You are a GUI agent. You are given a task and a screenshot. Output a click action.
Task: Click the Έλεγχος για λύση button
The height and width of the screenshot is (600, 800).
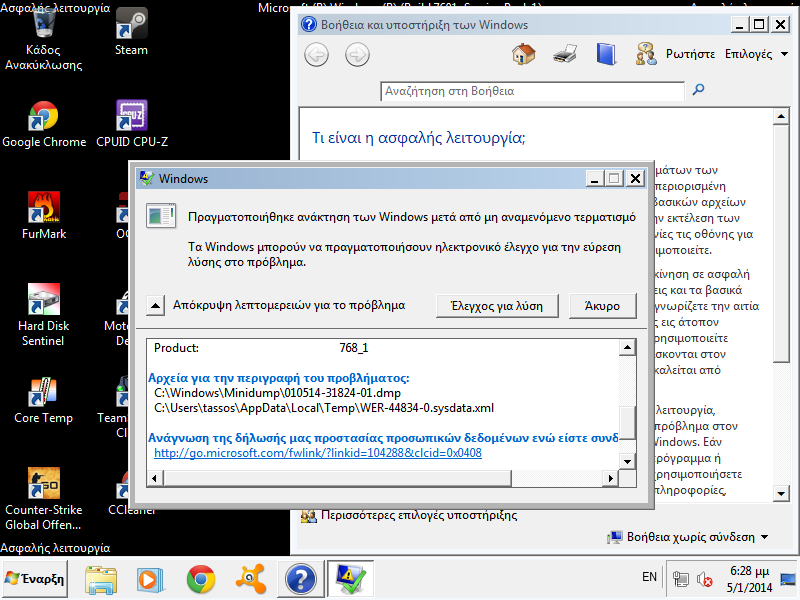point(497,306)
